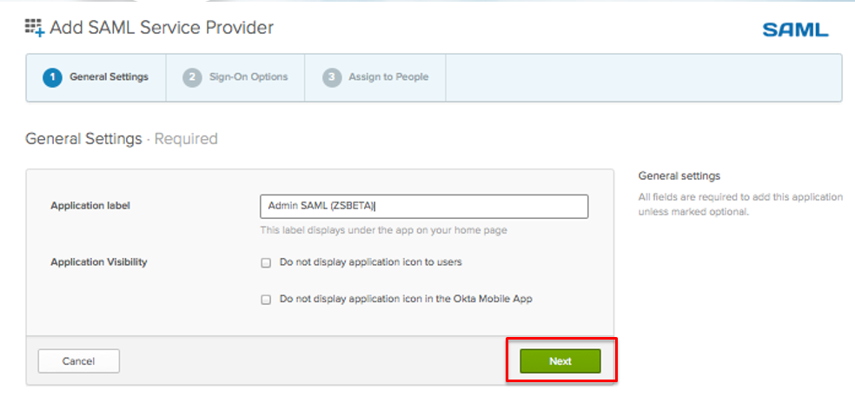Image resolution: width=855 pixels, height=403 pixels.
Task: Click the SAML logo
Action: [x=795, y=30]
